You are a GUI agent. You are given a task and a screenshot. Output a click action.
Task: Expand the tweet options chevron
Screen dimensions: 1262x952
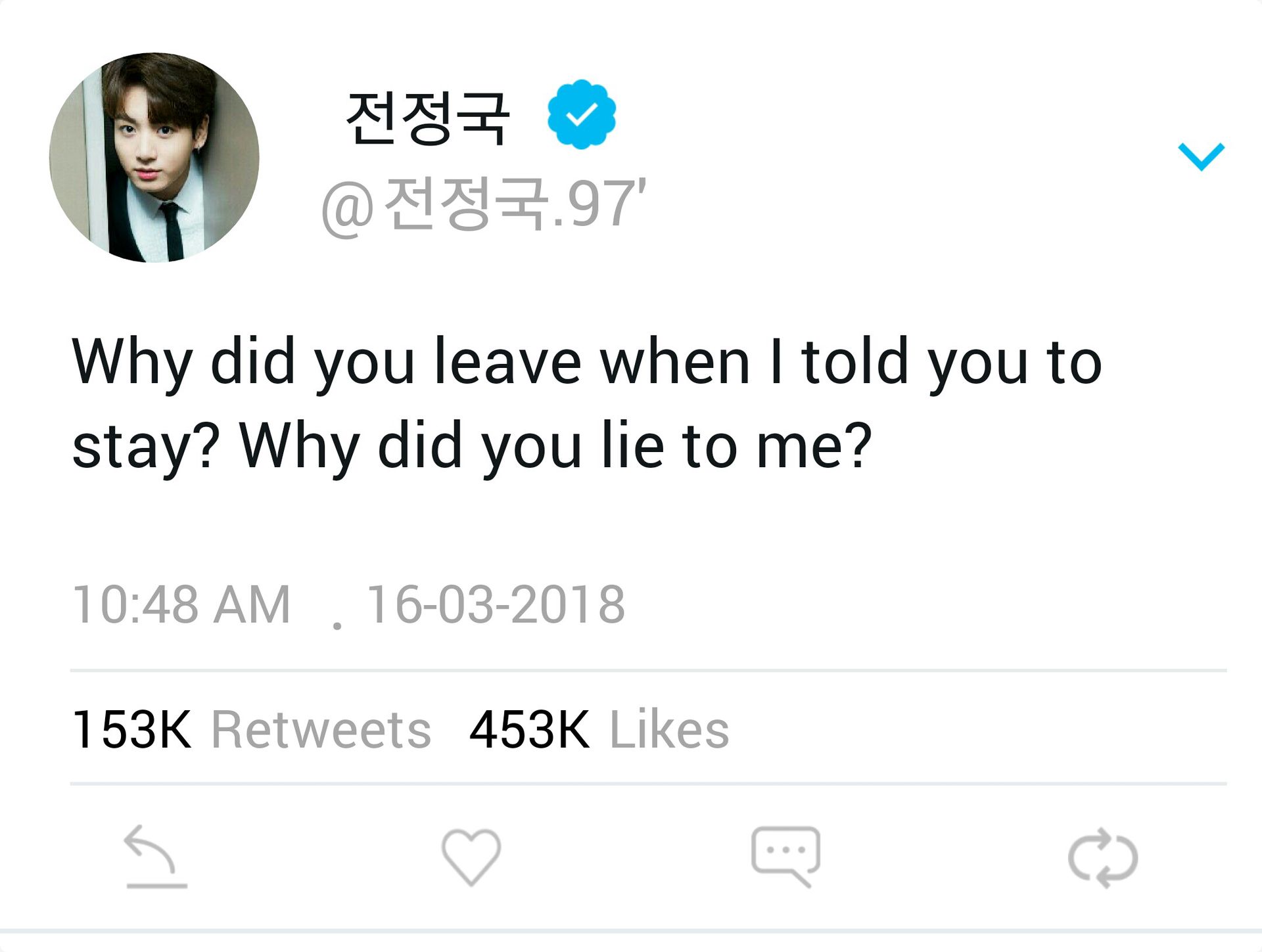1202,156
